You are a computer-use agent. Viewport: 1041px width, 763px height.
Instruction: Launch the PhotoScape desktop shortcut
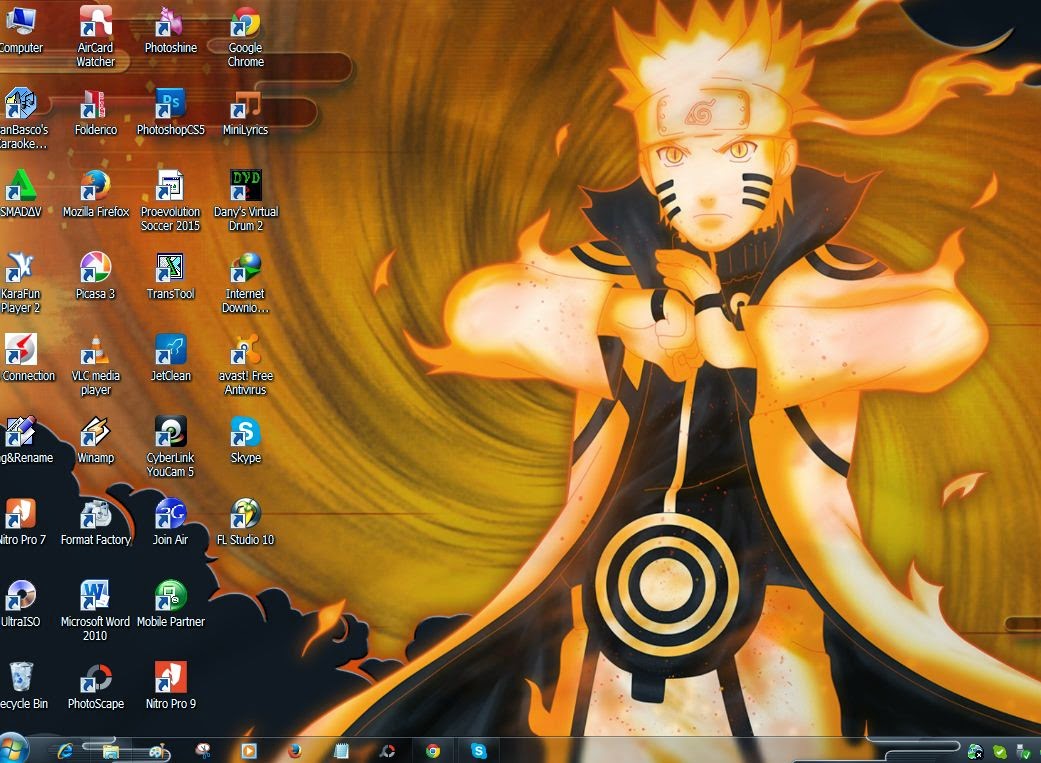pyautogui.click(x=96, y=685)
